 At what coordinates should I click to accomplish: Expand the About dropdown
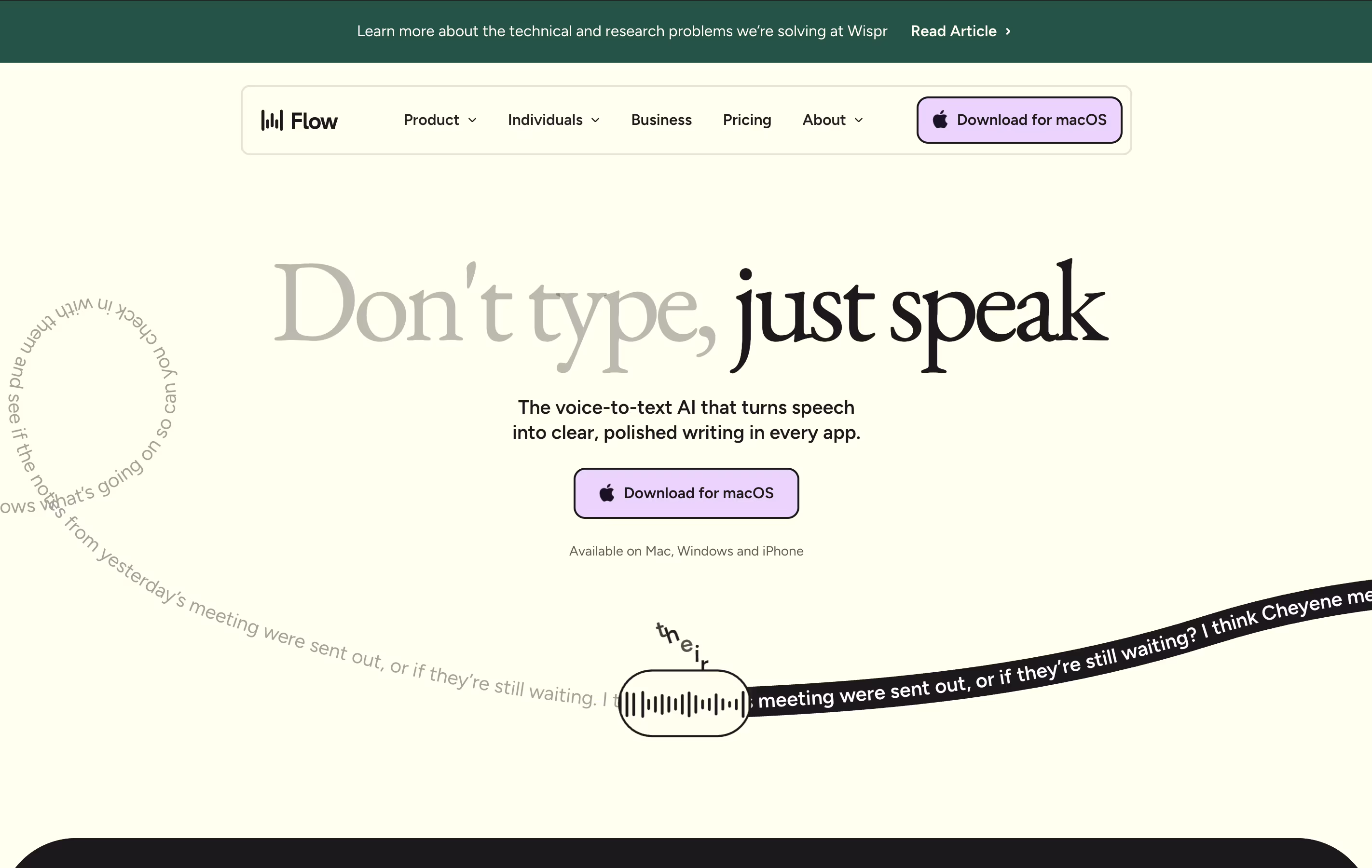(833, 120)
